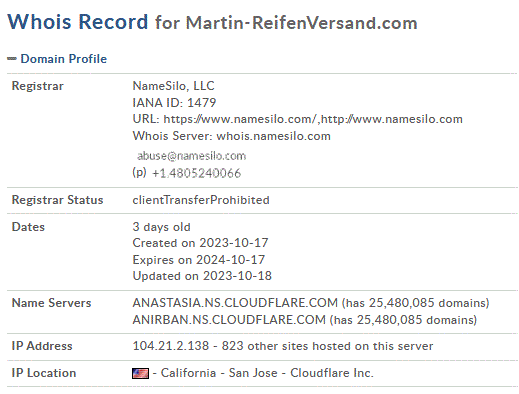The image size is (519, 394).
Task: Click ANIRBAN.NS.CLOUDFLARE.COM name server
Action: pos(229,320)
